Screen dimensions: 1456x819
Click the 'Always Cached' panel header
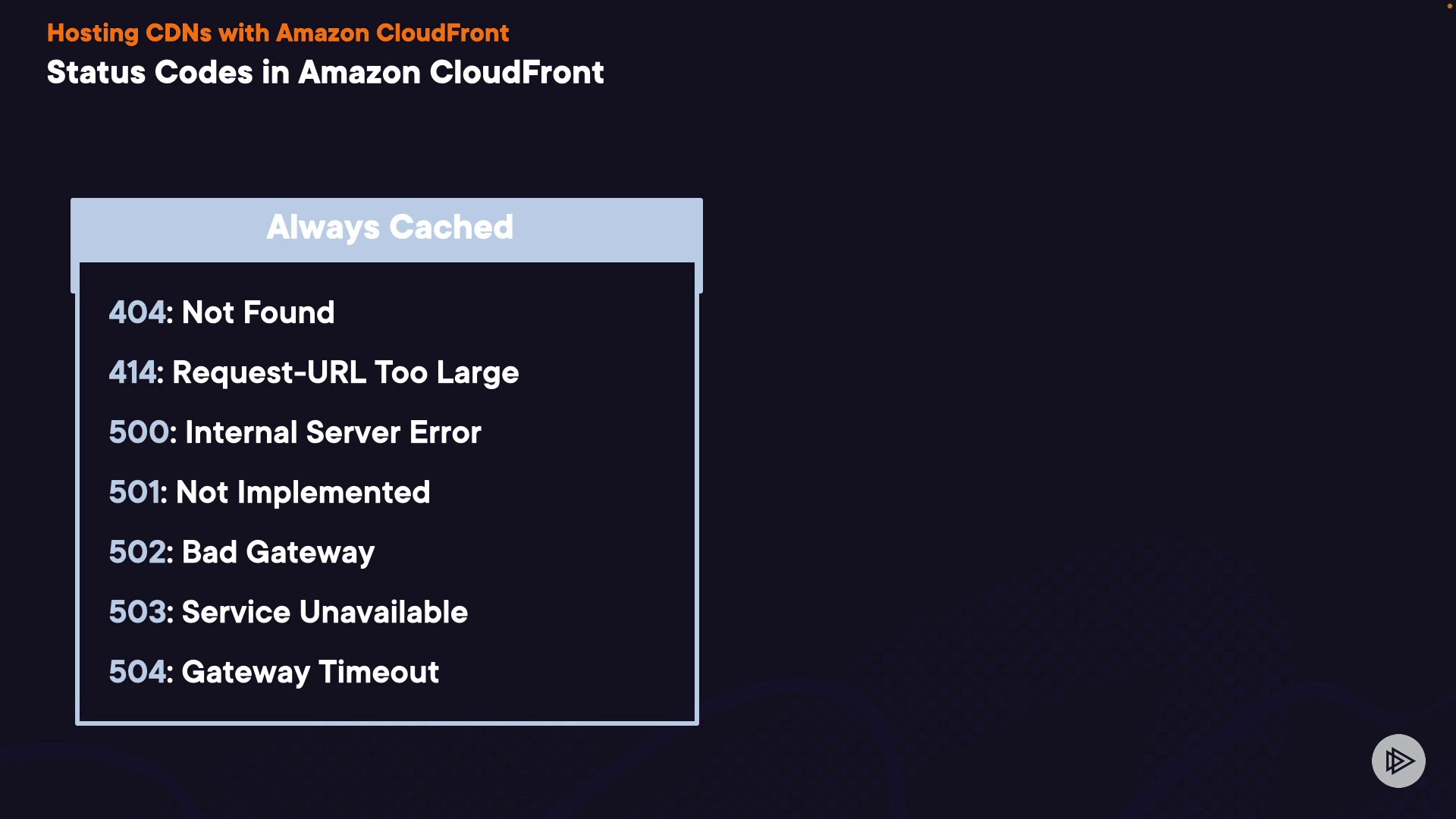pyautogui.click(x=390, y=227)
